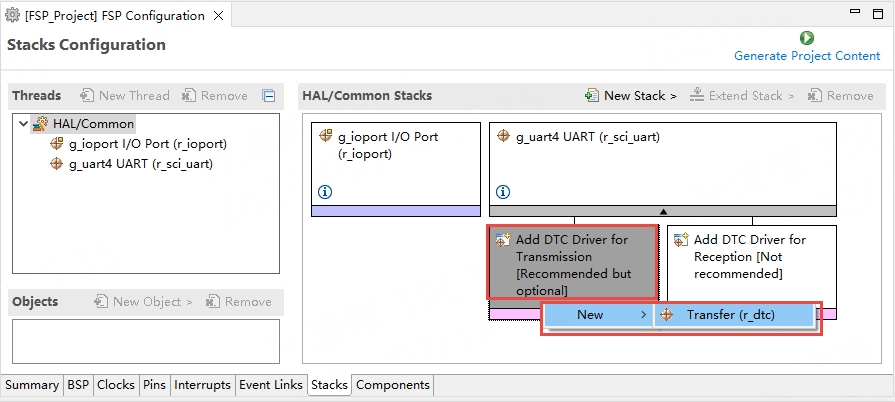Click the FSP Configuration gear icon
The image size is (895, 402).
tap(12, 16)
